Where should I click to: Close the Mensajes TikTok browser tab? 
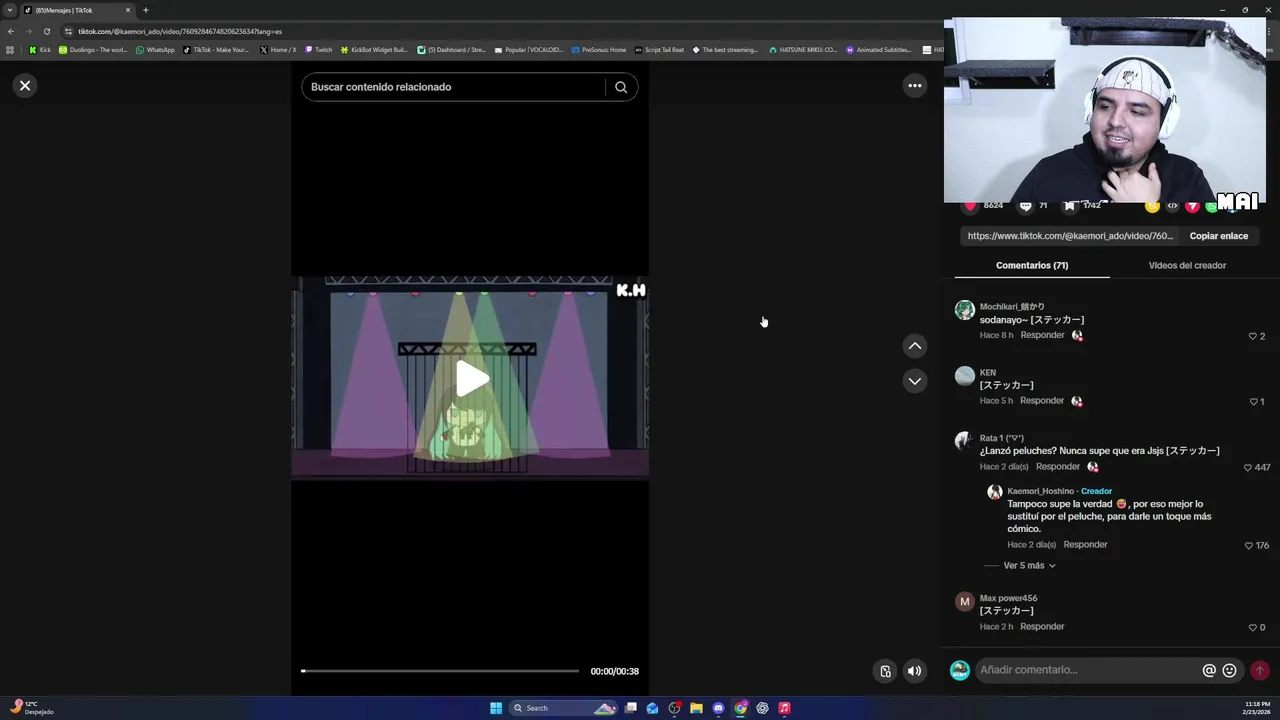pos(128,10)
